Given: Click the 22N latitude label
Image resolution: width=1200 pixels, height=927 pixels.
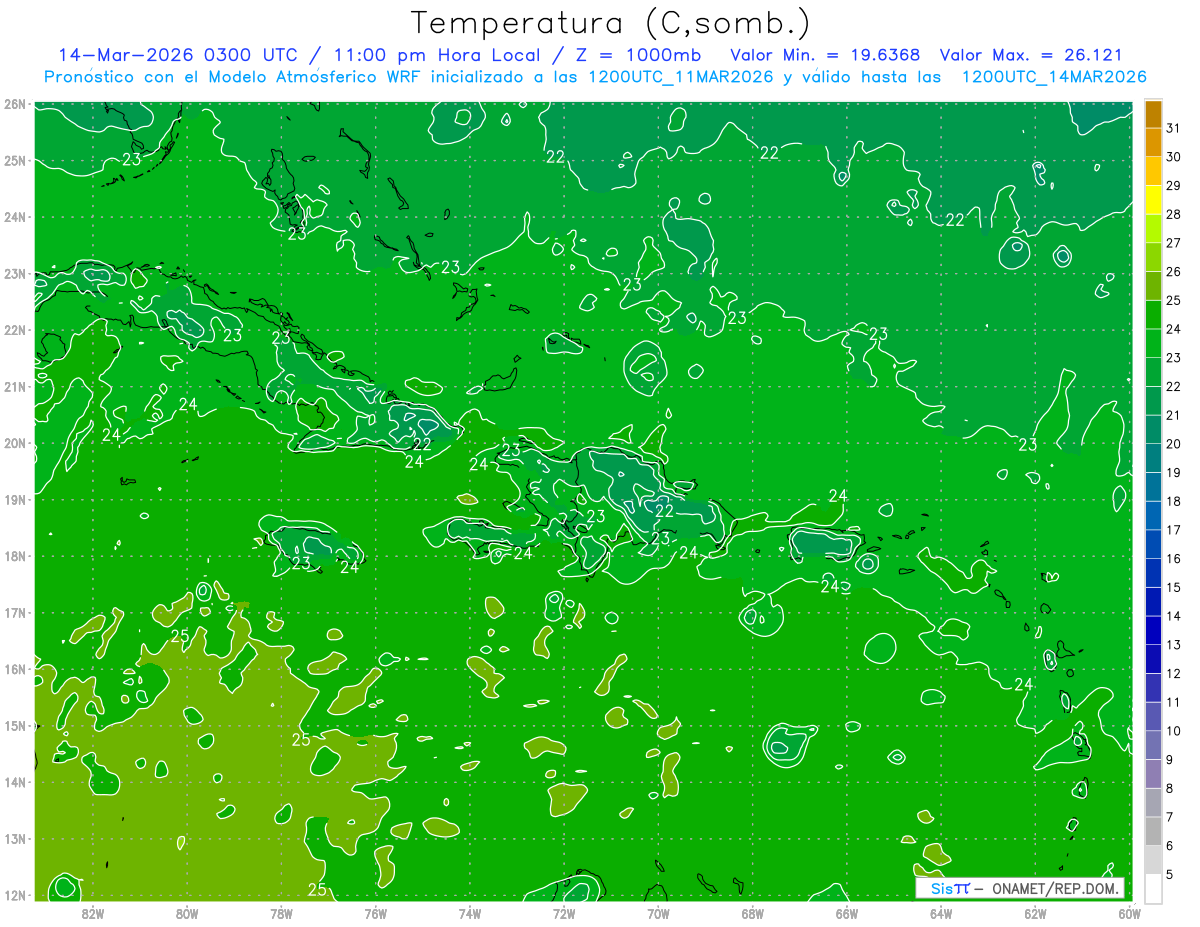Looking at the screenshot, I should point(15,330).
